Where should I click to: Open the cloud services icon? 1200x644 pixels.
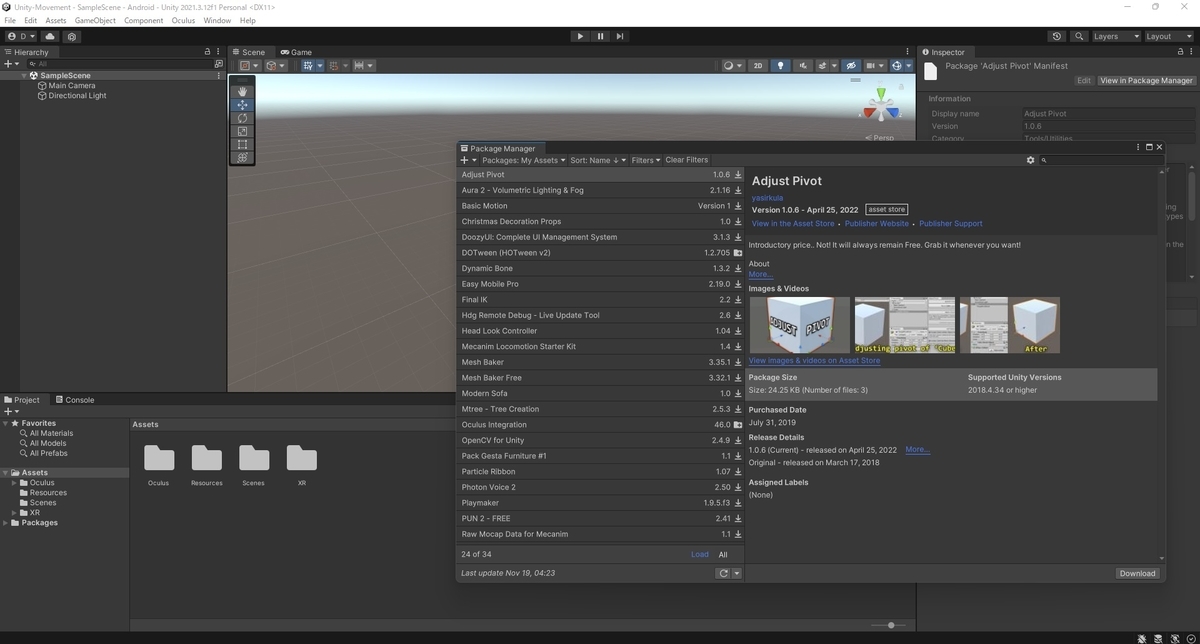50,36
